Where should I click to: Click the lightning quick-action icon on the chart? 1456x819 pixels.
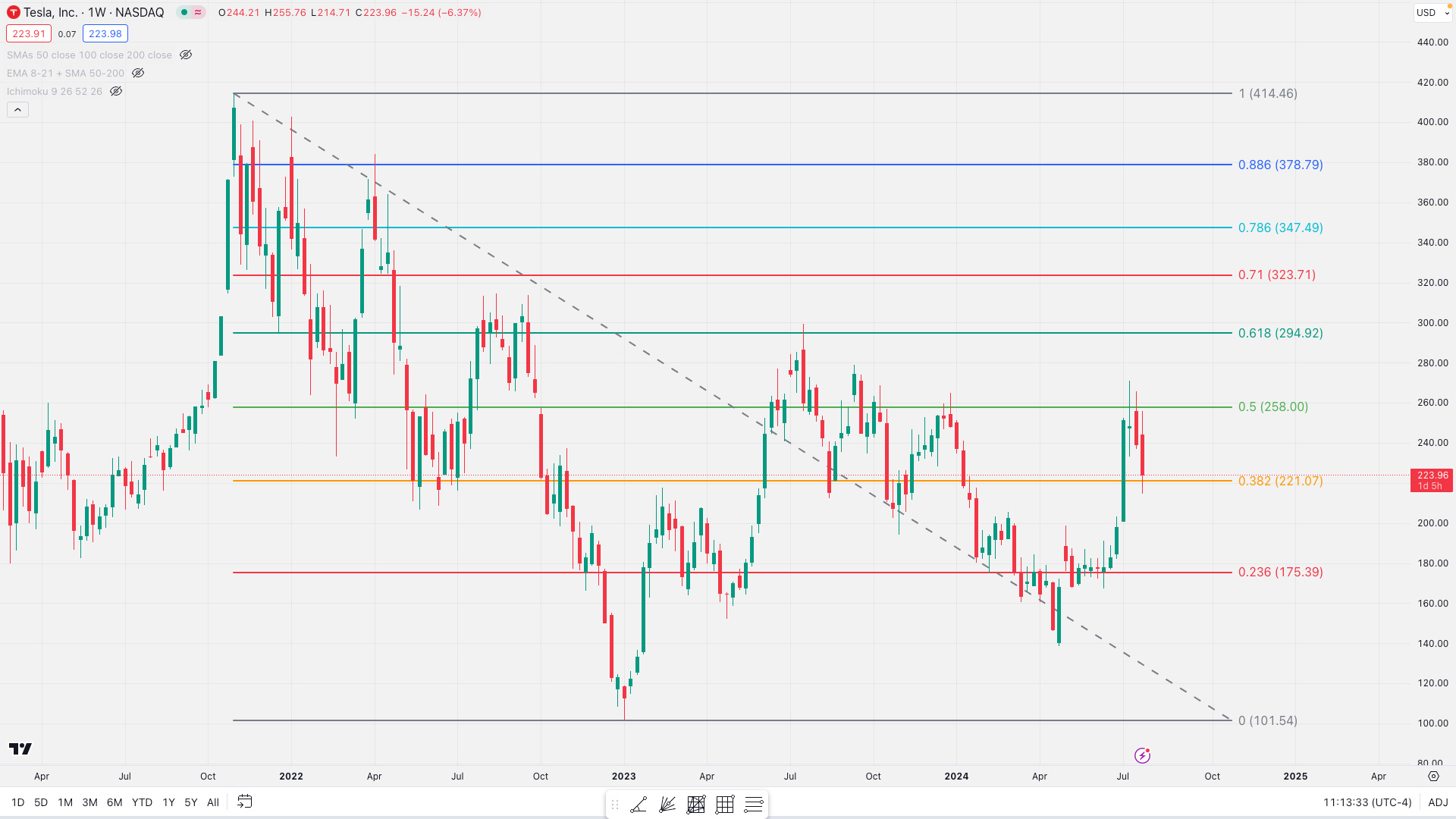(1143, 755)
